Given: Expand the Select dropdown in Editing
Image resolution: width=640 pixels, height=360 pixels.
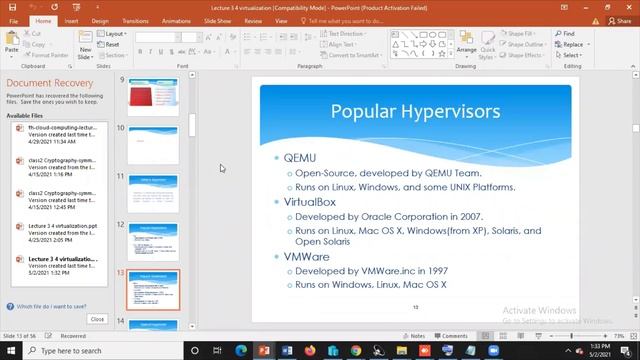Looking at the screenshot, I should [x=569, y=55].
